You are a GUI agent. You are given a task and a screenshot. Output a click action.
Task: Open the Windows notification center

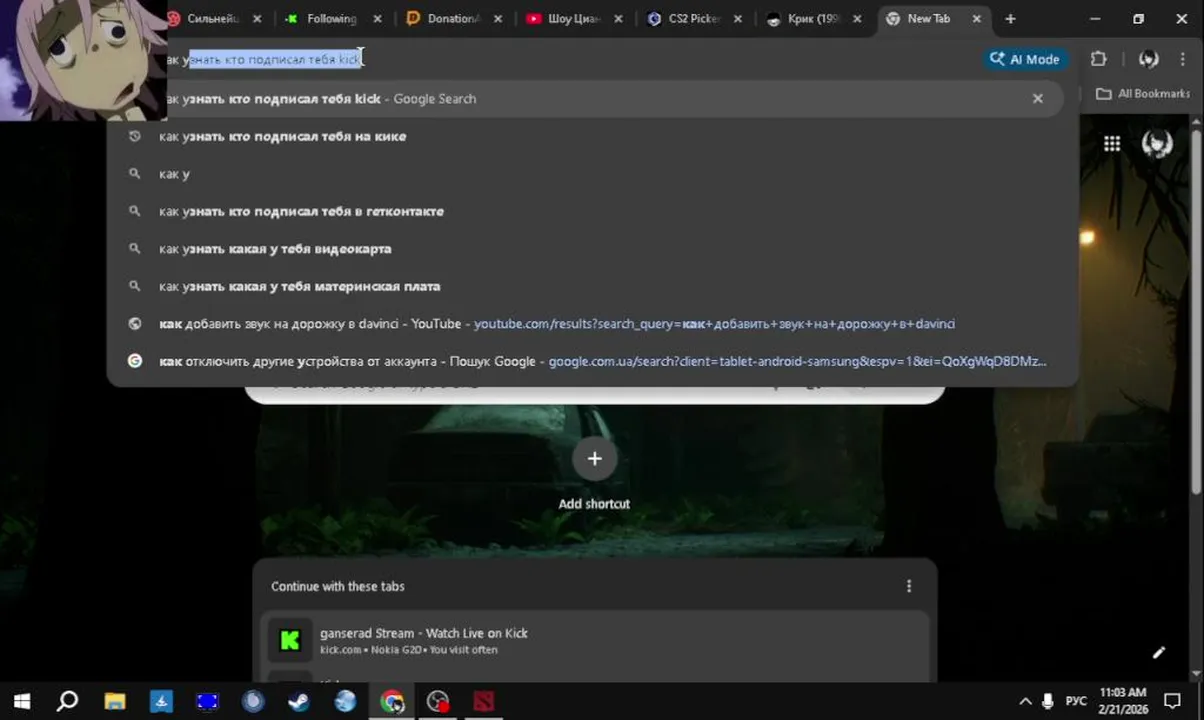coord(1173,701)
